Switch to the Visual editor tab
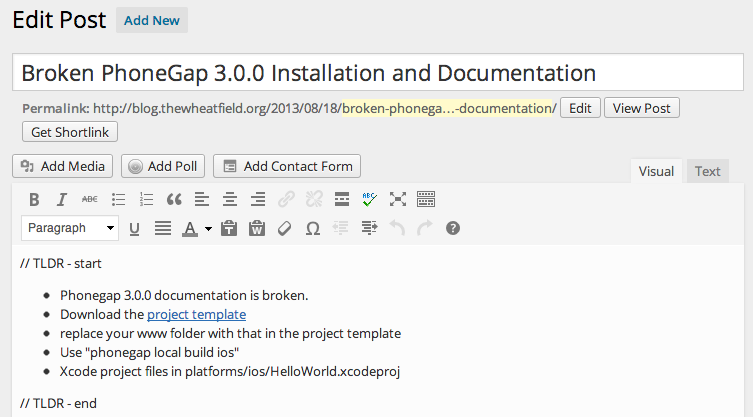The image size is (753, 417). (656, 171)
